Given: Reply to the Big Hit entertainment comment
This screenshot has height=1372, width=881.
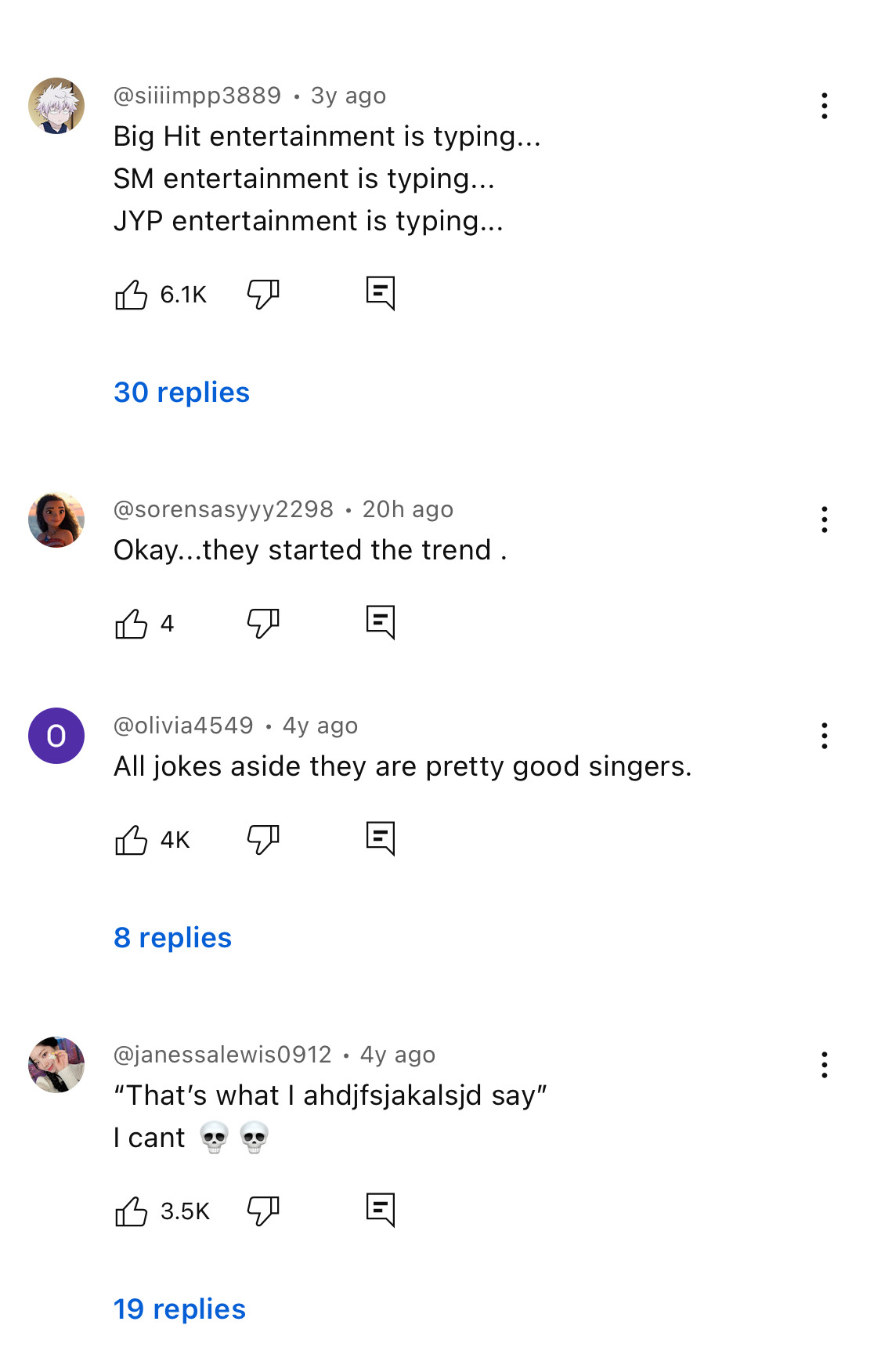Looking at the screenshot, I should coord(381,294).
